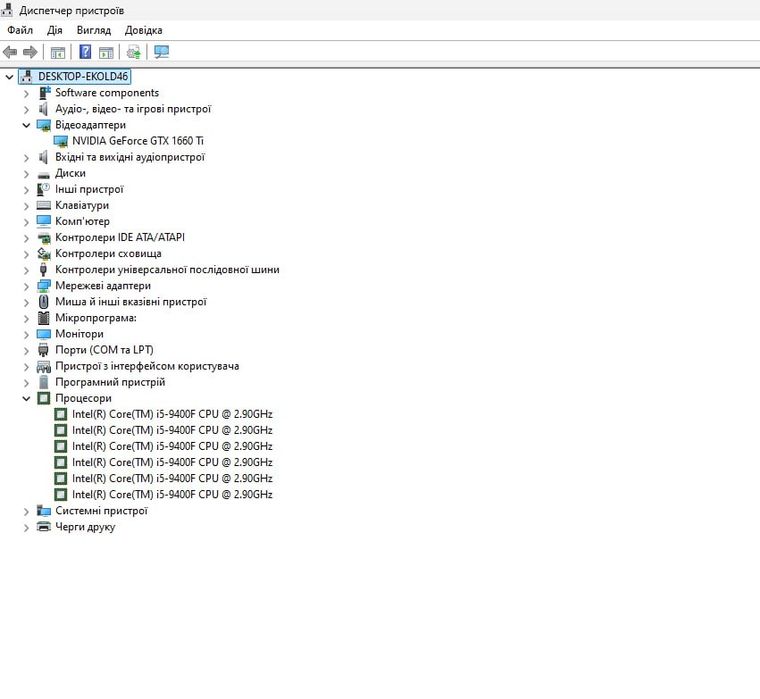This screenshot has width=760, height=699.
Task: Click the Back arrow toolbar icon
Action: pos(10,52)
